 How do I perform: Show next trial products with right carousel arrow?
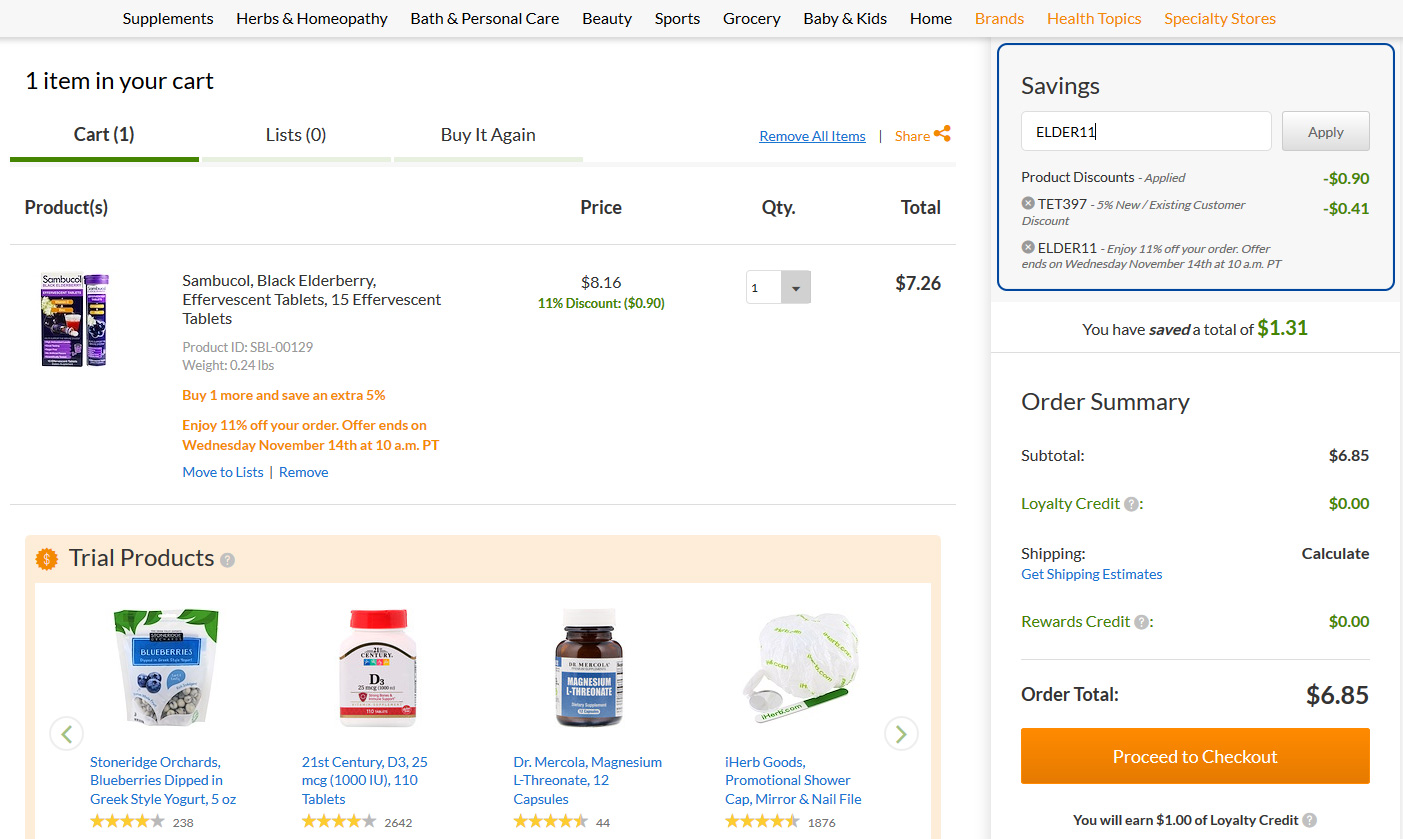pyautogui.click(x=901, y=734)
